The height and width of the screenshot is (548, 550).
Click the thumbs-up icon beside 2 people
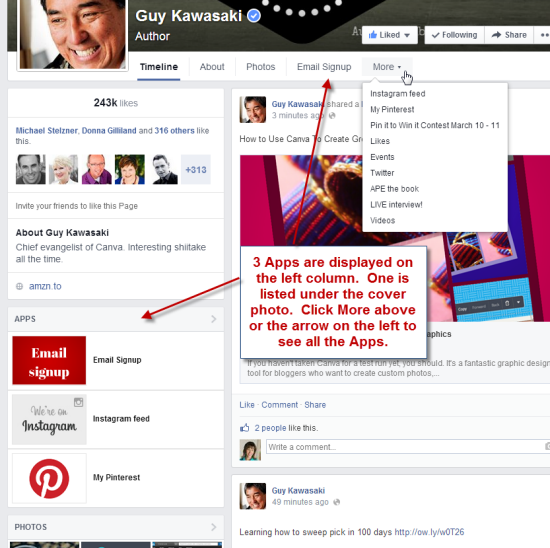[x=244, y=428]
